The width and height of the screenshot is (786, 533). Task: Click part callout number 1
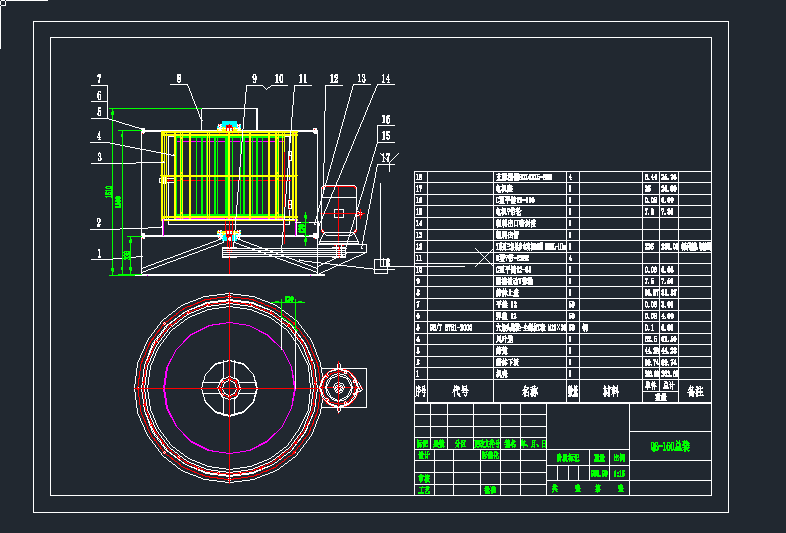99,254
